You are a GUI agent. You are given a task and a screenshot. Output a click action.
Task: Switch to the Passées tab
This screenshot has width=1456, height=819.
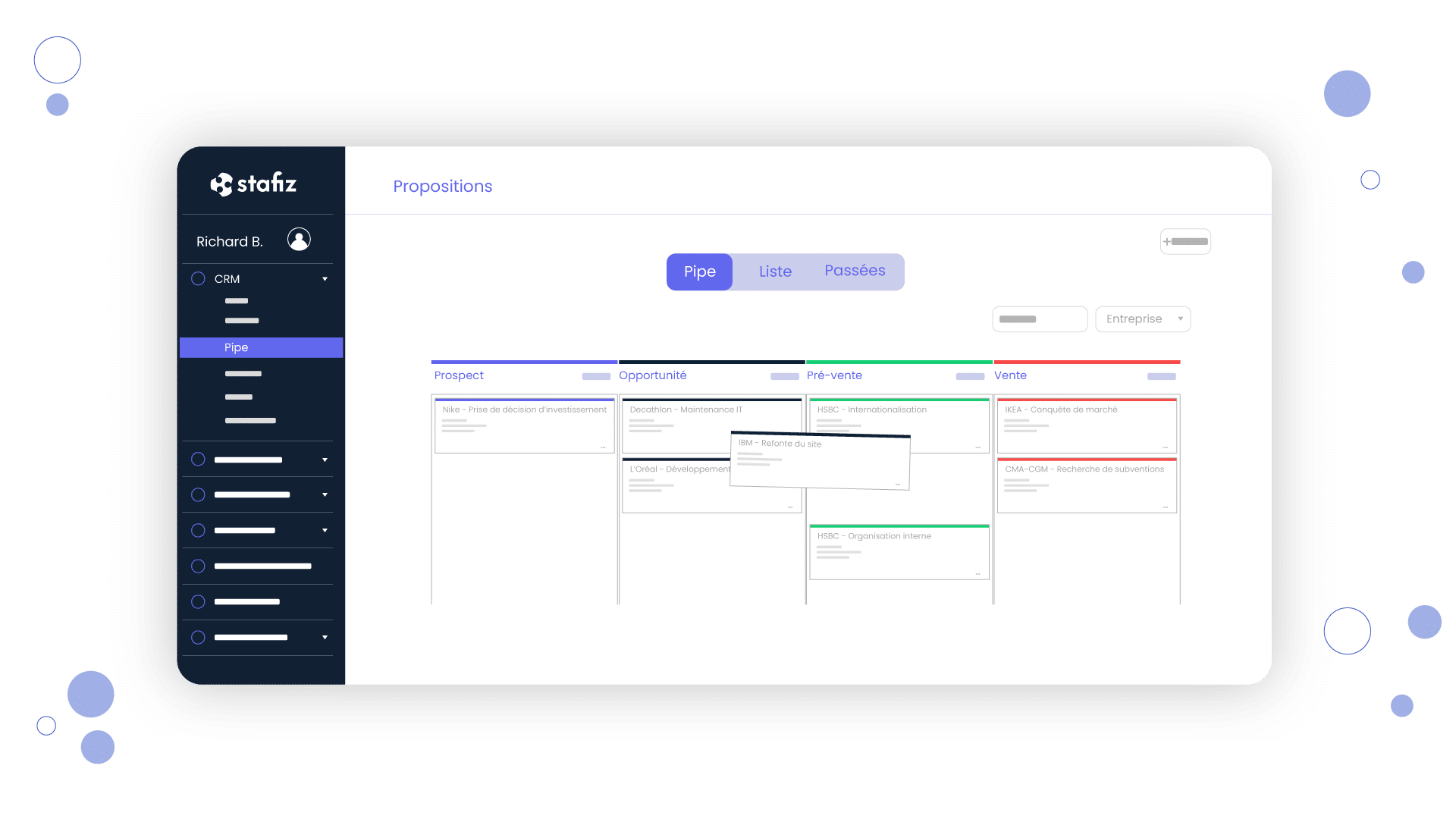click(x=855, y=271)
